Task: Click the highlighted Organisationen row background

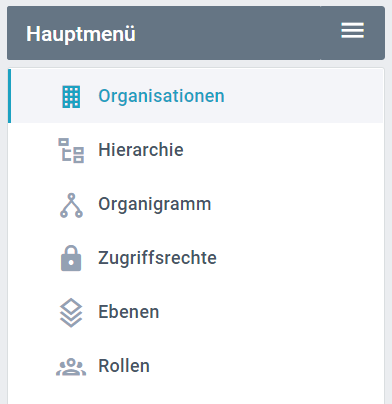Action: [196, 96]
